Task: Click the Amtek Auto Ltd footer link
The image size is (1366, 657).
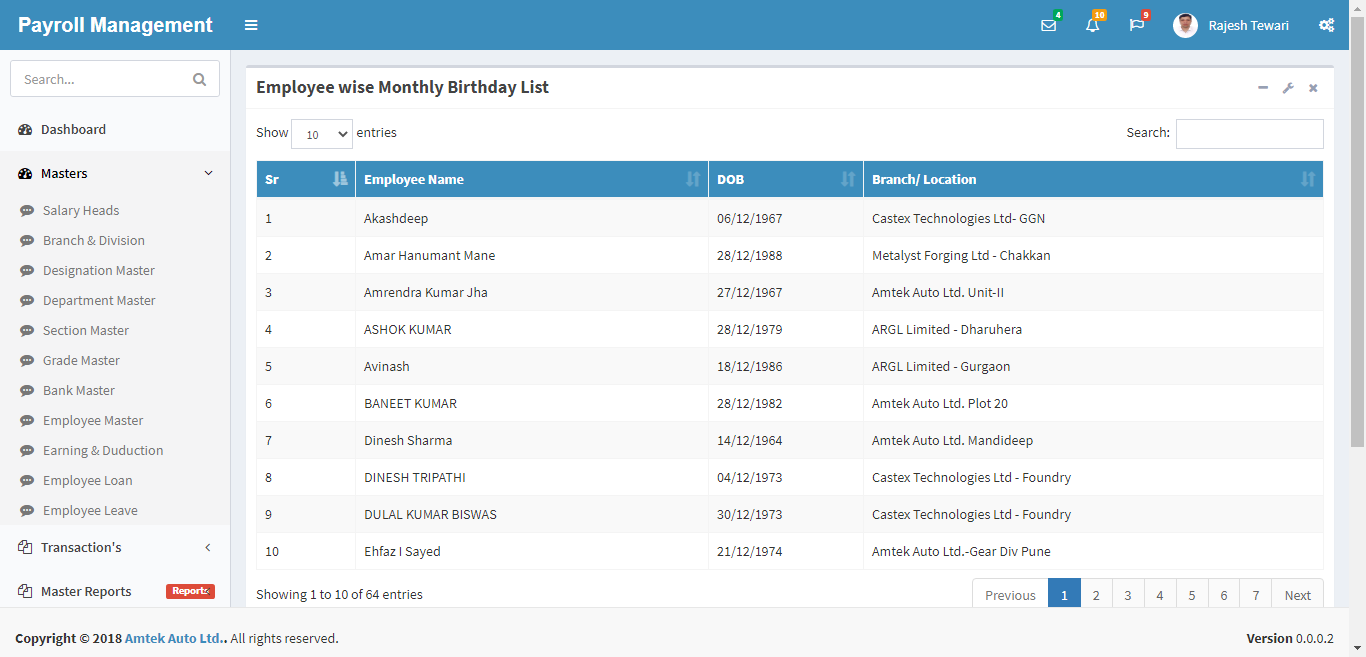Action: [175, 638]
